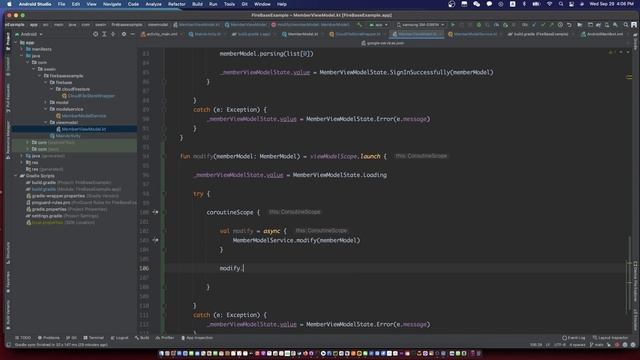The width and height of the screenshot is (640, 360).
Task: Open the Event Log
Action: point(573,338)
